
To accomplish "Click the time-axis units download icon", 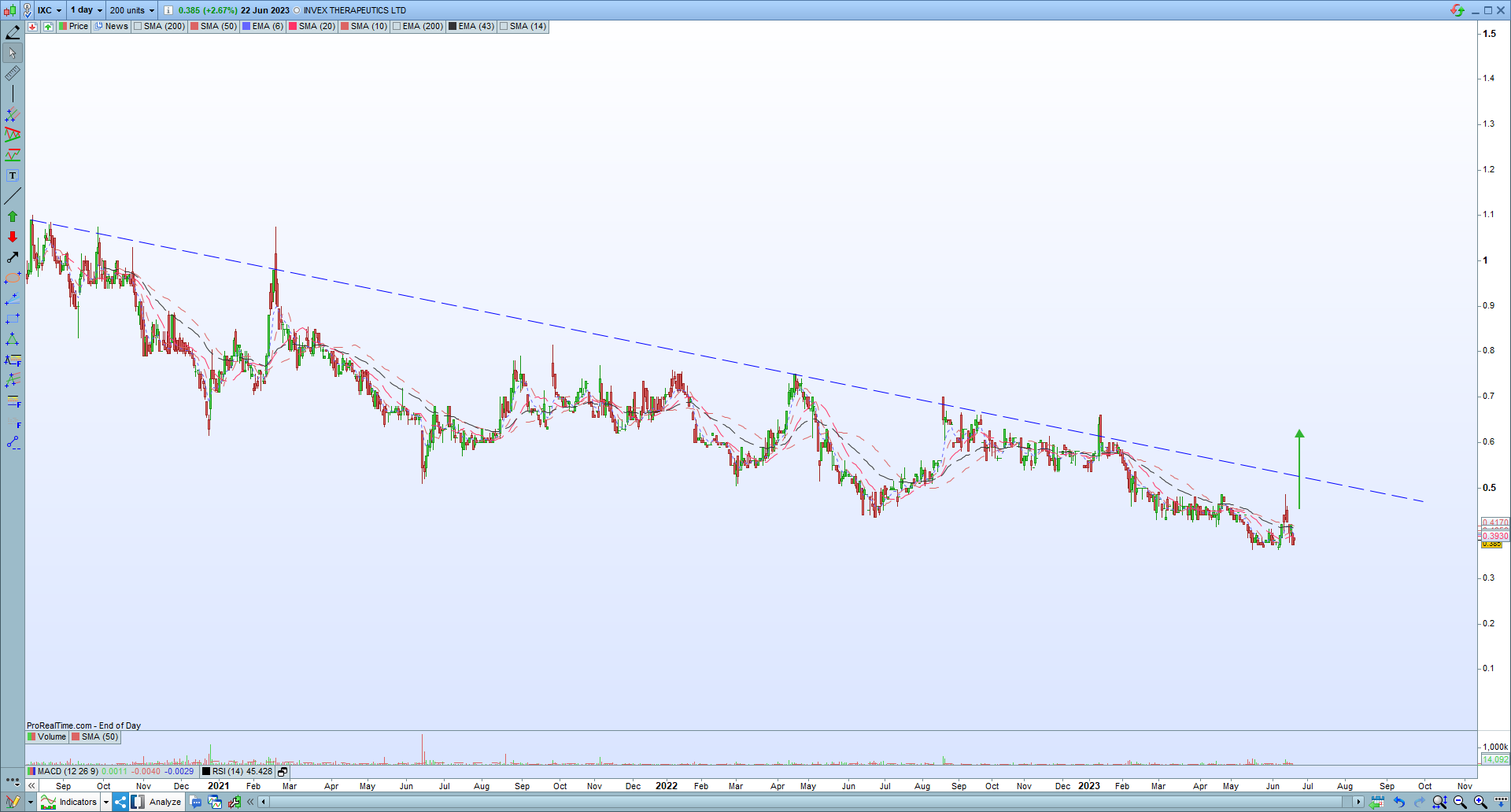I will [x=1501, y=802].
